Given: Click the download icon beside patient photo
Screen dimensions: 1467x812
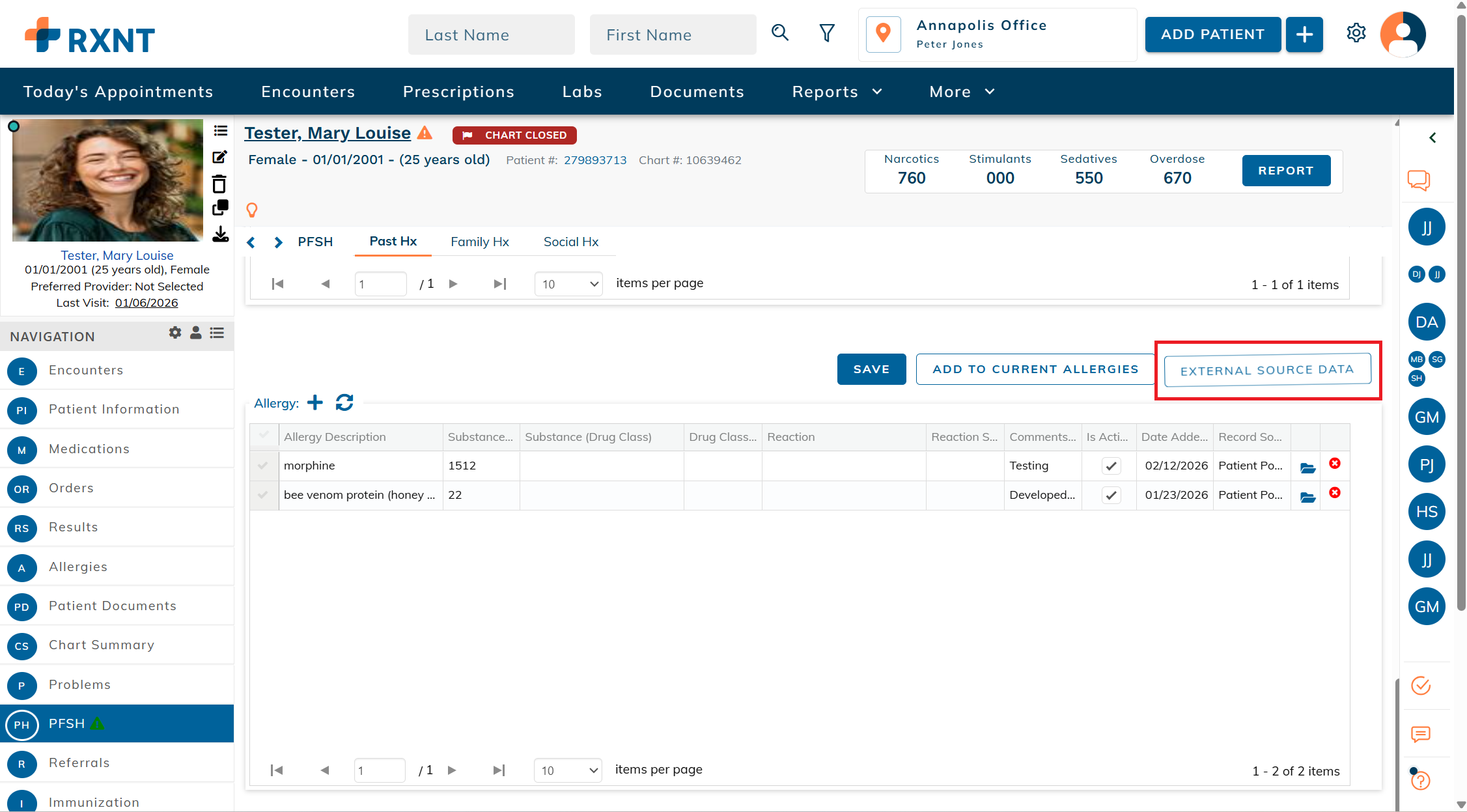Looking at the screenshot, I should coord(220,234).
